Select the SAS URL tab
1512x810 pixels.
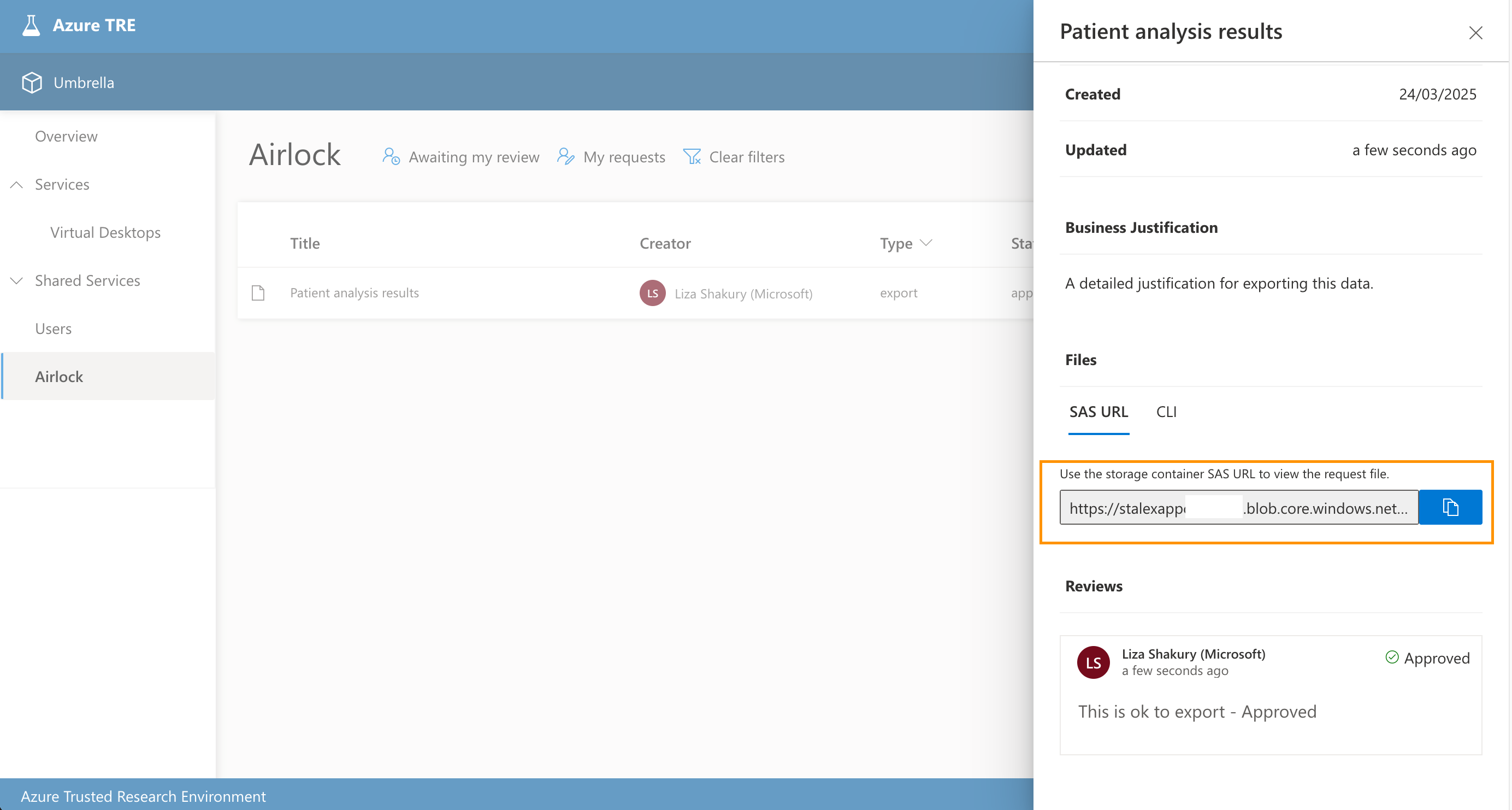pos(1098,412)
